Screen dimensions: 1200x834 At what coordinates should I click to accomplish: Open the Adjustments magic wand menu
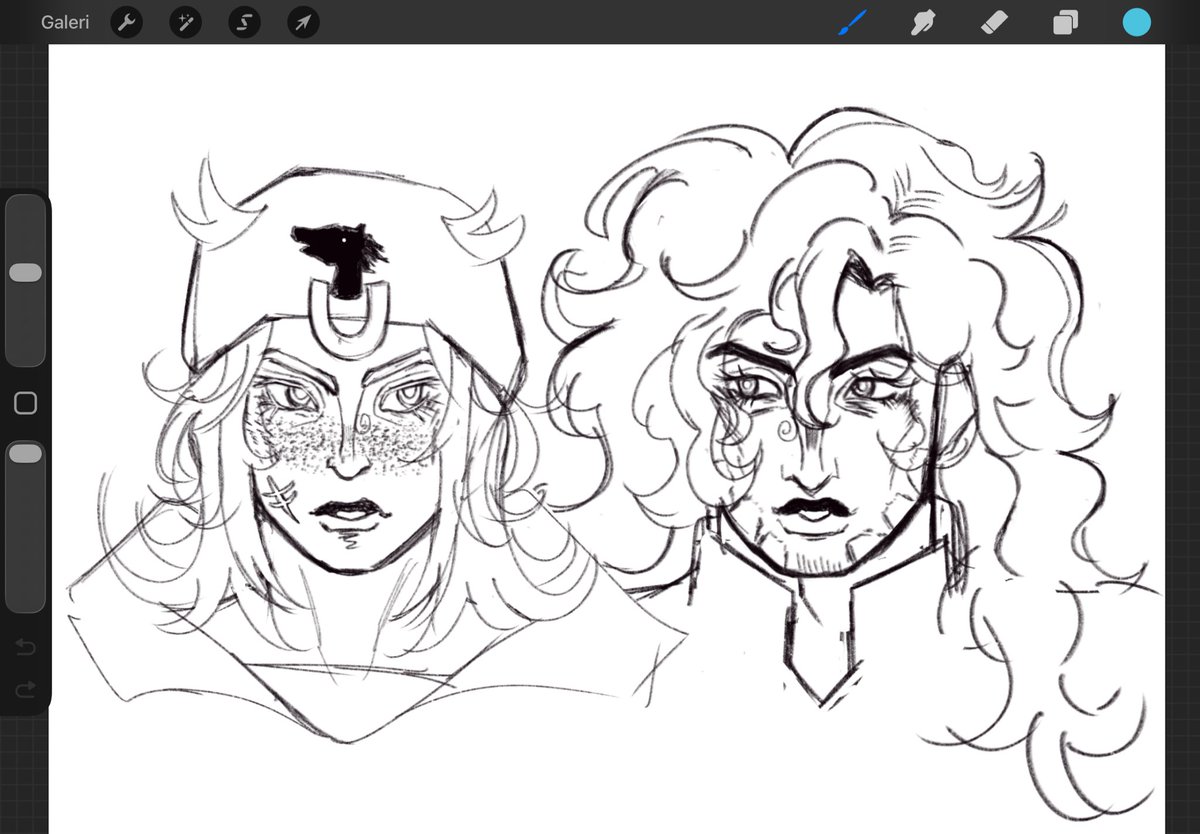click(185, 22)
